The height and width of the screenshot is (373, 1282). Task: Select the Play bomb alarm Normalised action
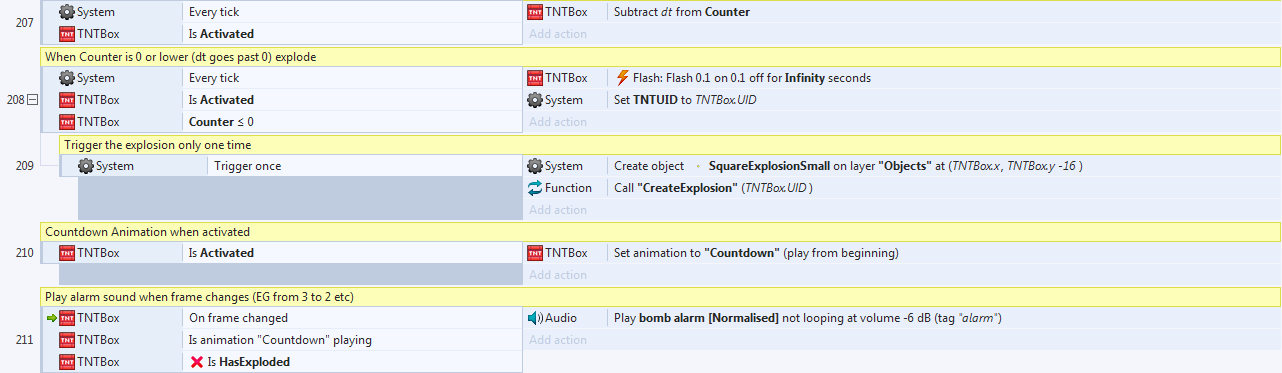901,318
